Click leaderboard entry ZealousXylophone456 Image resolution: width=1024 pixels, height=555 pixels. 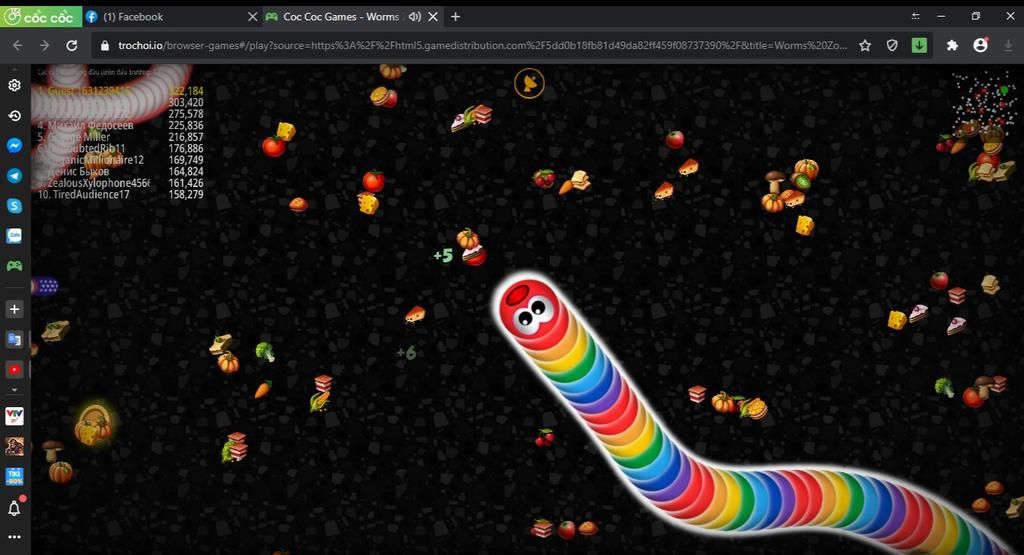[x=93, y=183]
